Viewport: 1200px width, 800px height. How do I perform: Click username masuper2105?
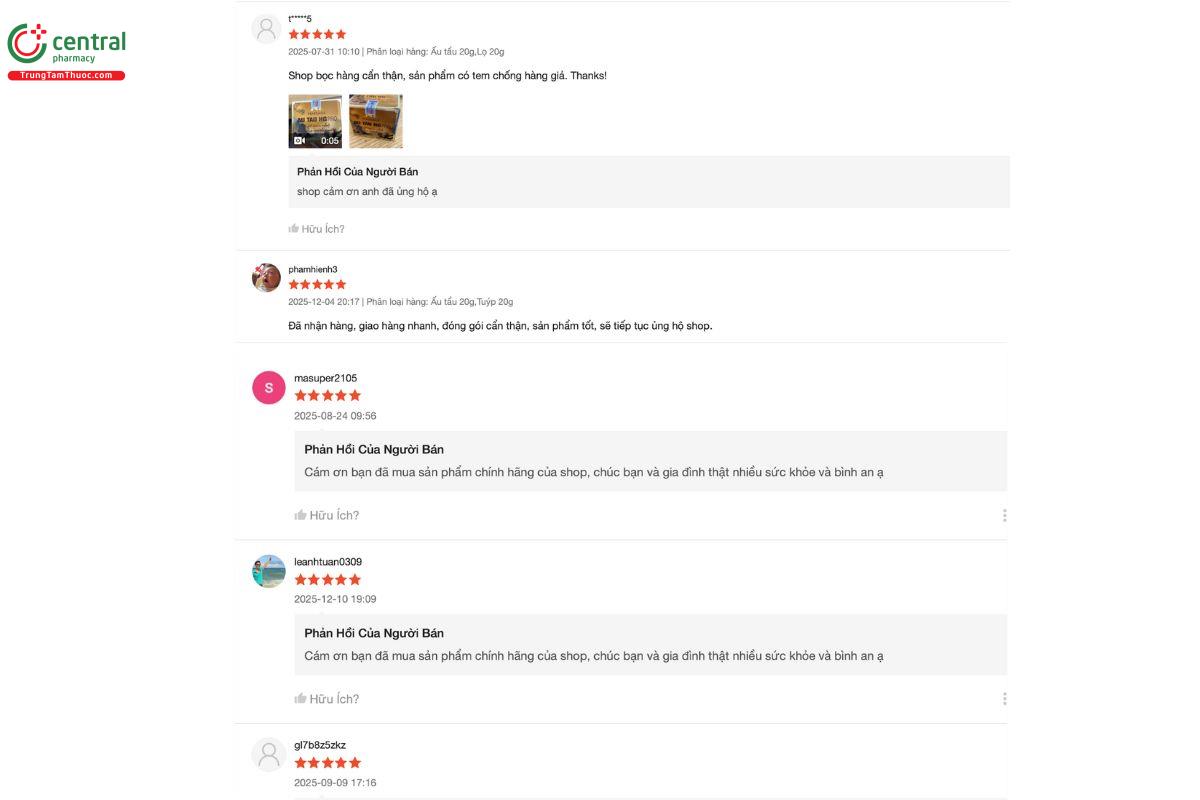[x=325, y=378]
